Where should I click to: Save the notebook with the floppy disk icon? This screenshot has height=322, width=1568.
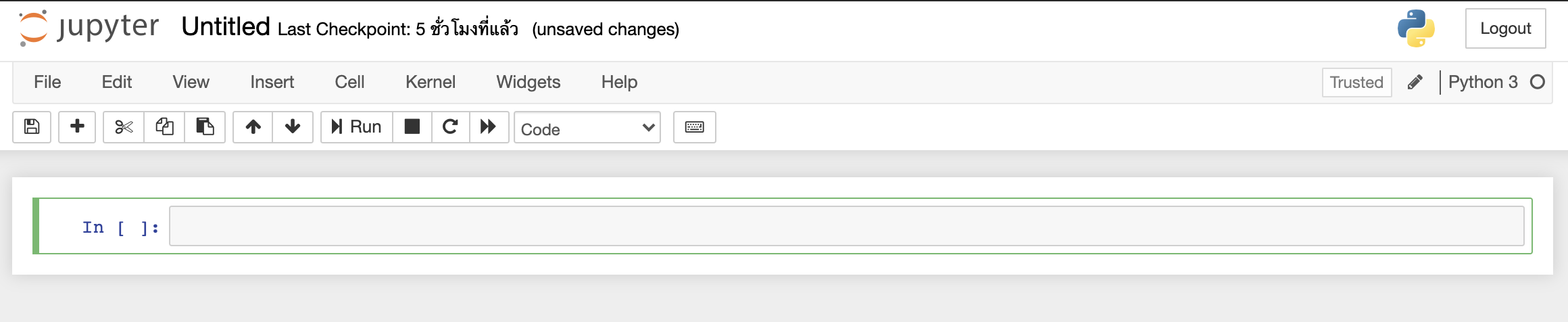pyautogui.click(x=32, y=127)
